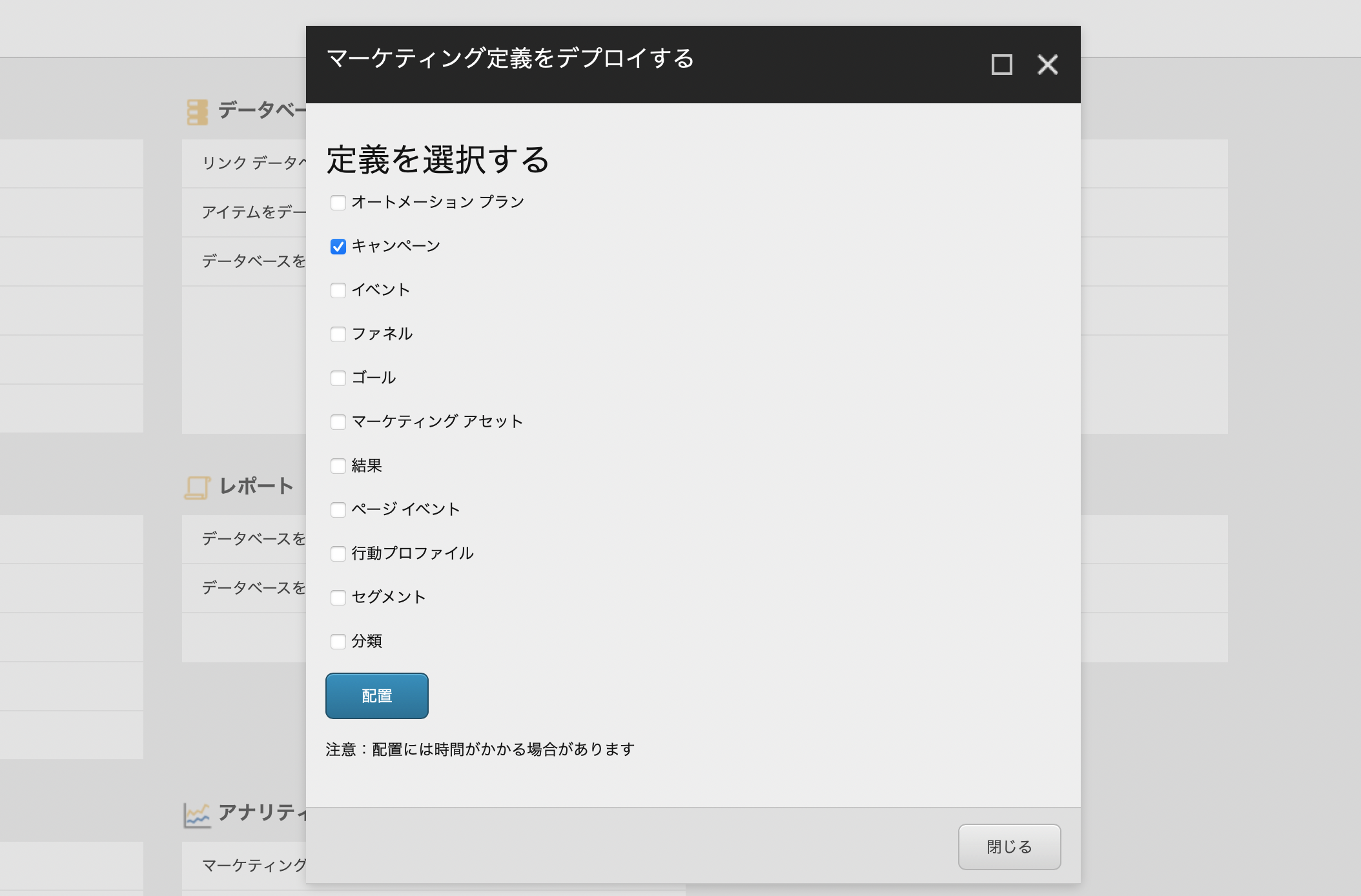Enable マーケティング アセット checkbox

[338, 422]
